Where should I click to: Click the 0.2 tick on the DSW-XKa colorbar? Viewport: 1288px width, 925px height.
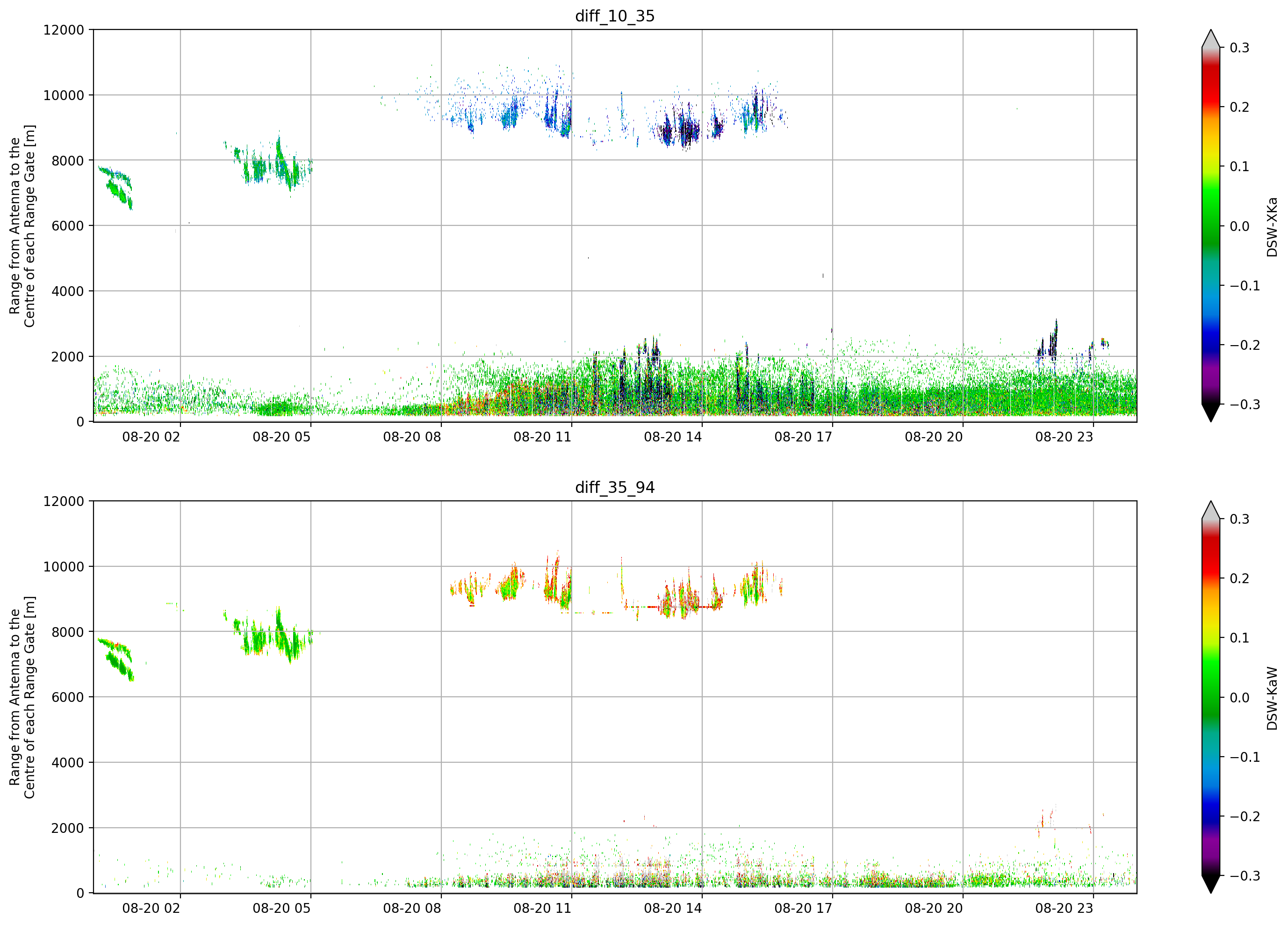point(1240,108)
